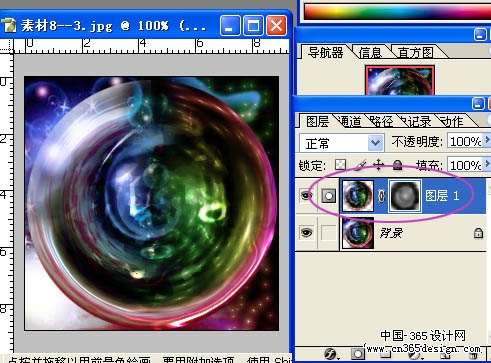Open the 正常 blend mode dropdown
The width and height of the screenshot is (491, 363).
click(x=342, y=143)
